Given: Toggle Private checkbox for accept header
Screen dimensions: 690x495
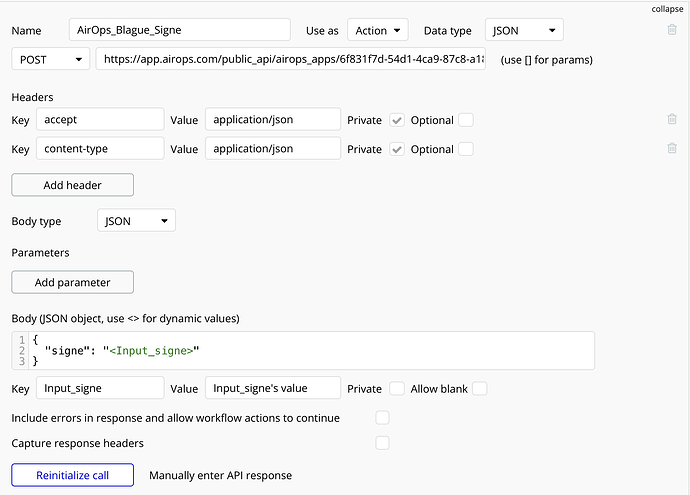Looking at the screenshot, I should point(397,120).
